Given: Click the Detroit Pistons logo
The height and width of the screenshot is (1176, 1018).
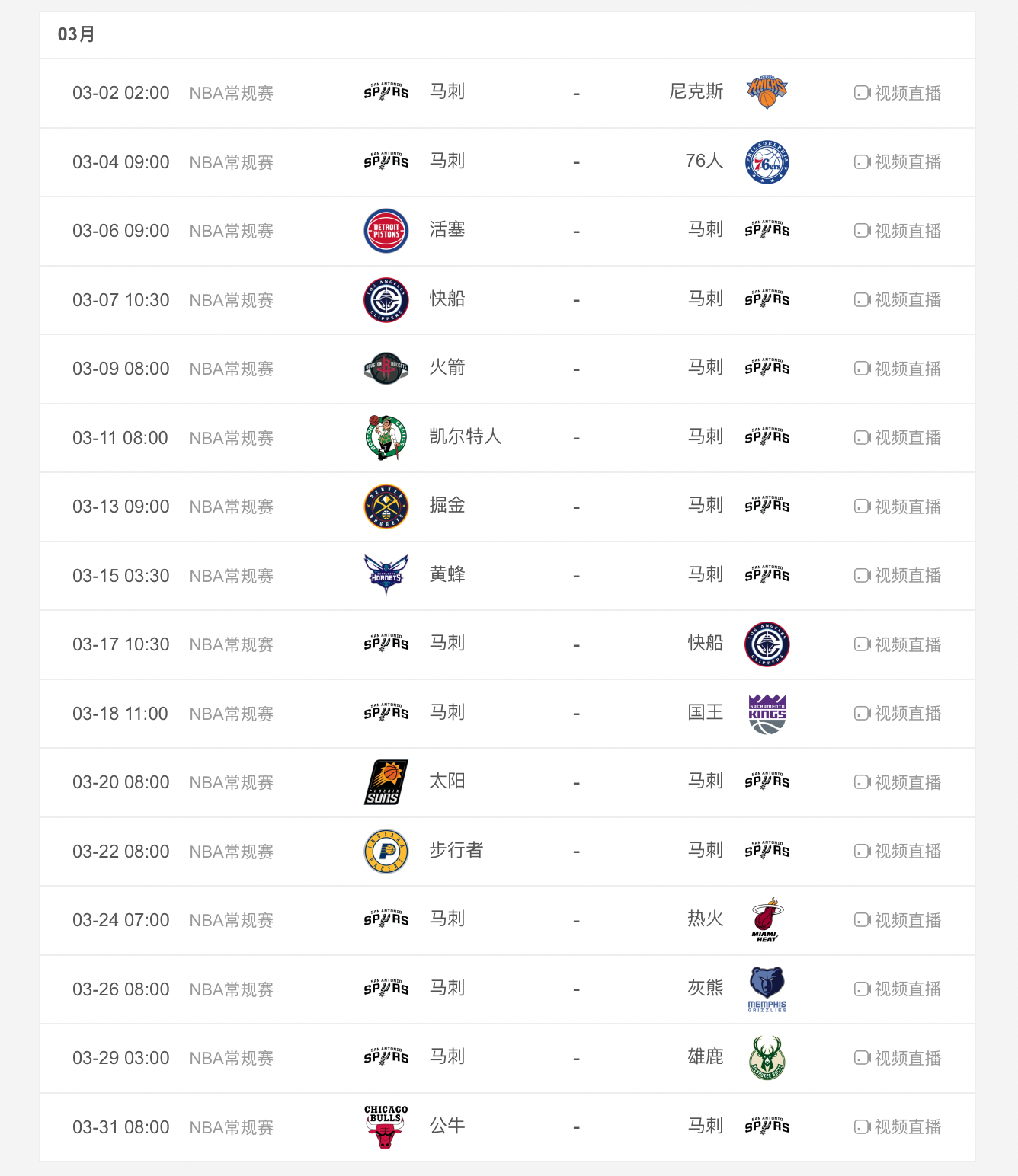Looking at the screenshot, I should pos(386,231).
